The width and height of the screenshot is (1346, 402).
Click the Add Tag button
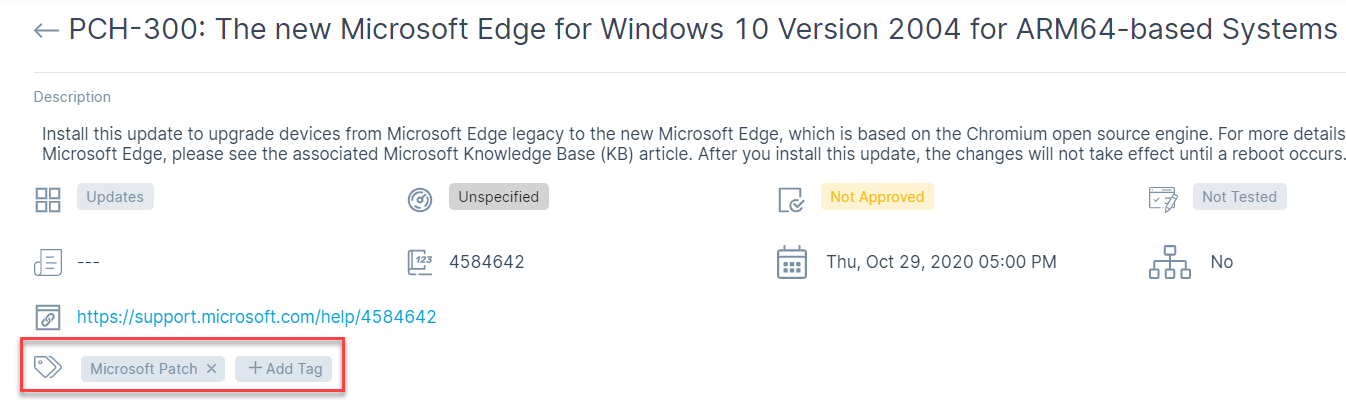click(284, 369)
